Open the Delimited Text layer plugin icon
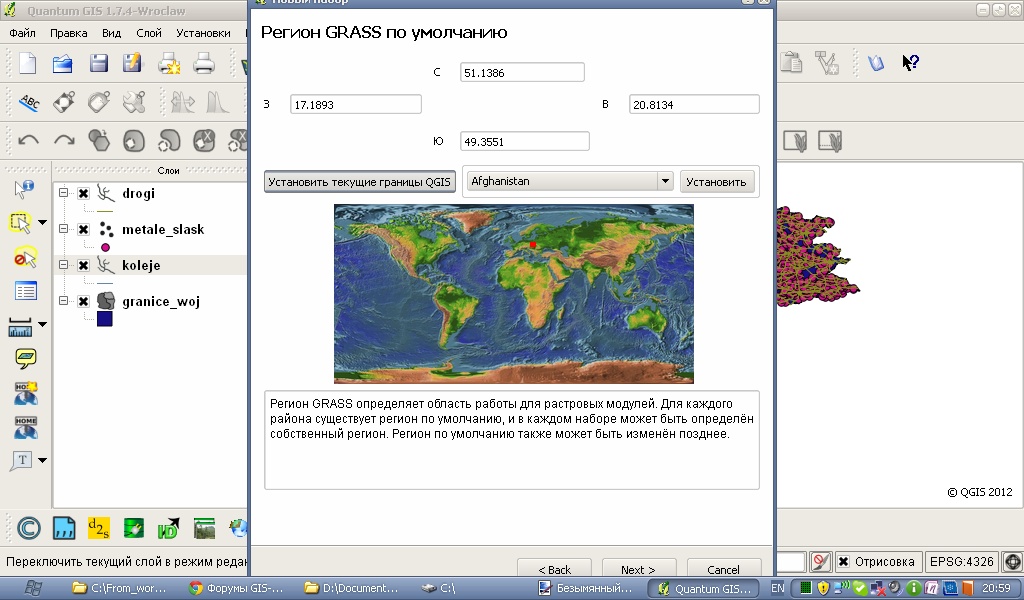This screenshot has height=600, width=1024. tap(64, 528)
